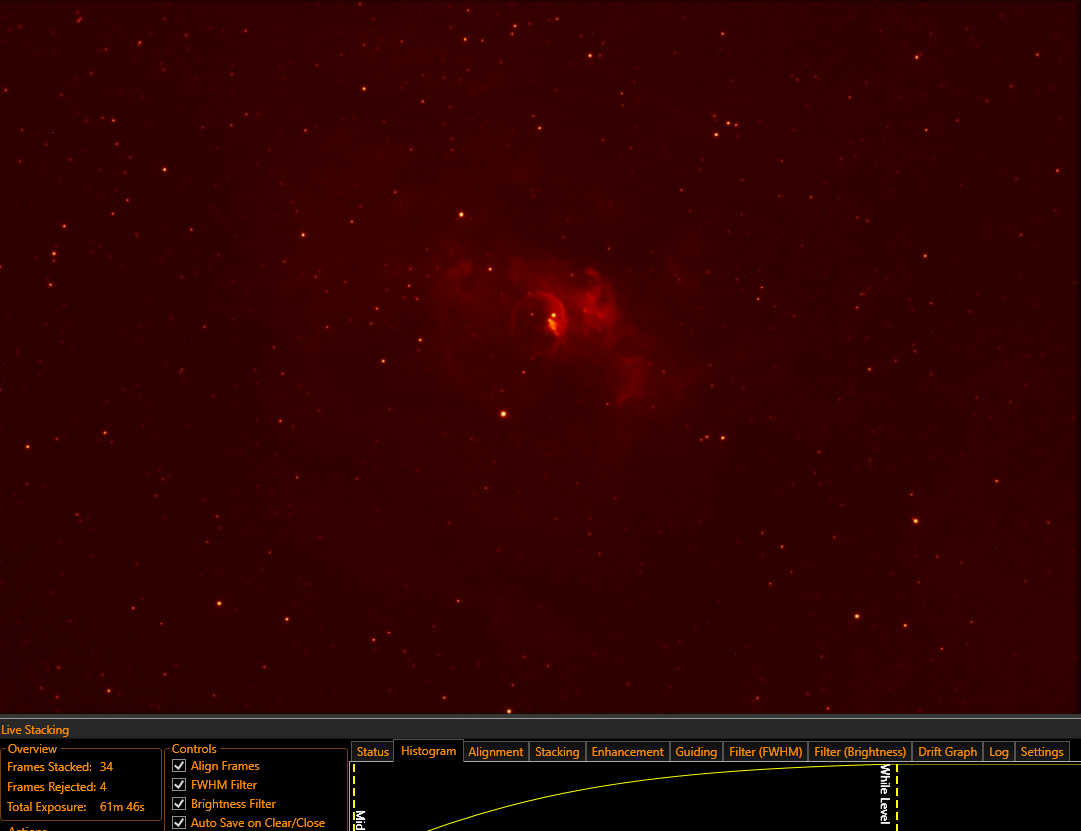Click the White Level histogram marker
Image resolution: width=1081 pixels, height=831 pixels.
pos(896,797)
